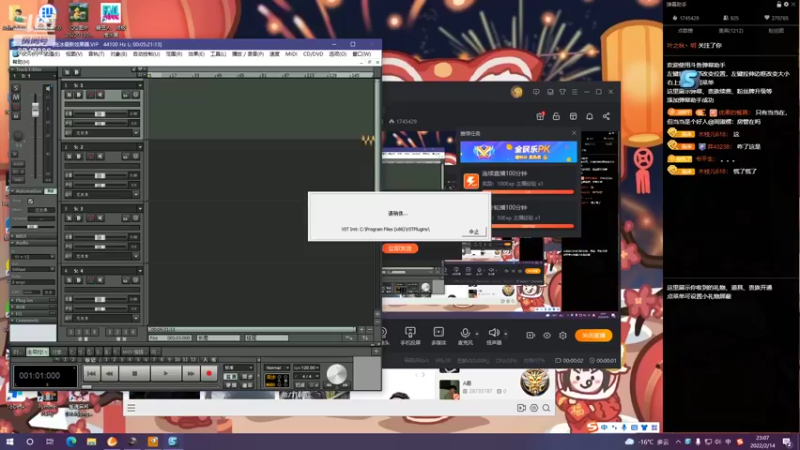Viewport: 800px width, 450px height.
Task: Click the gold avatar icon in the streaming app title bar
Action: [517, 92]
